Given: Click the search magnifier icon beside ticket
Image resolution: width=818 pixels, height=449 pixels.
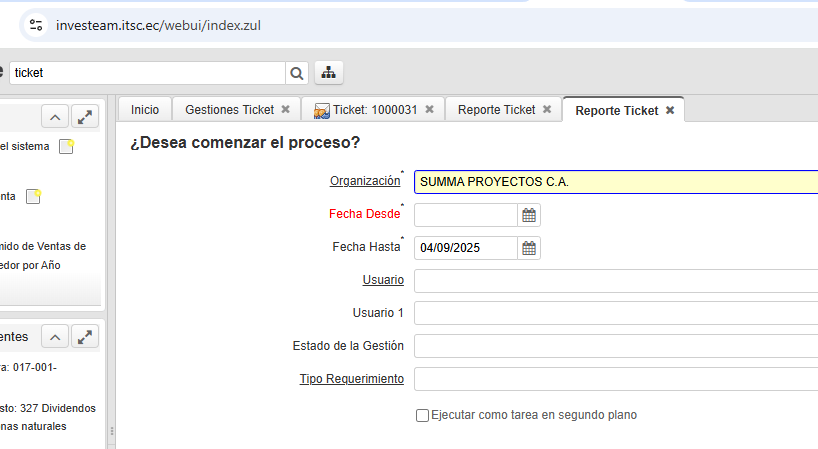Looking at the screenshot, I should pos(297,73).
